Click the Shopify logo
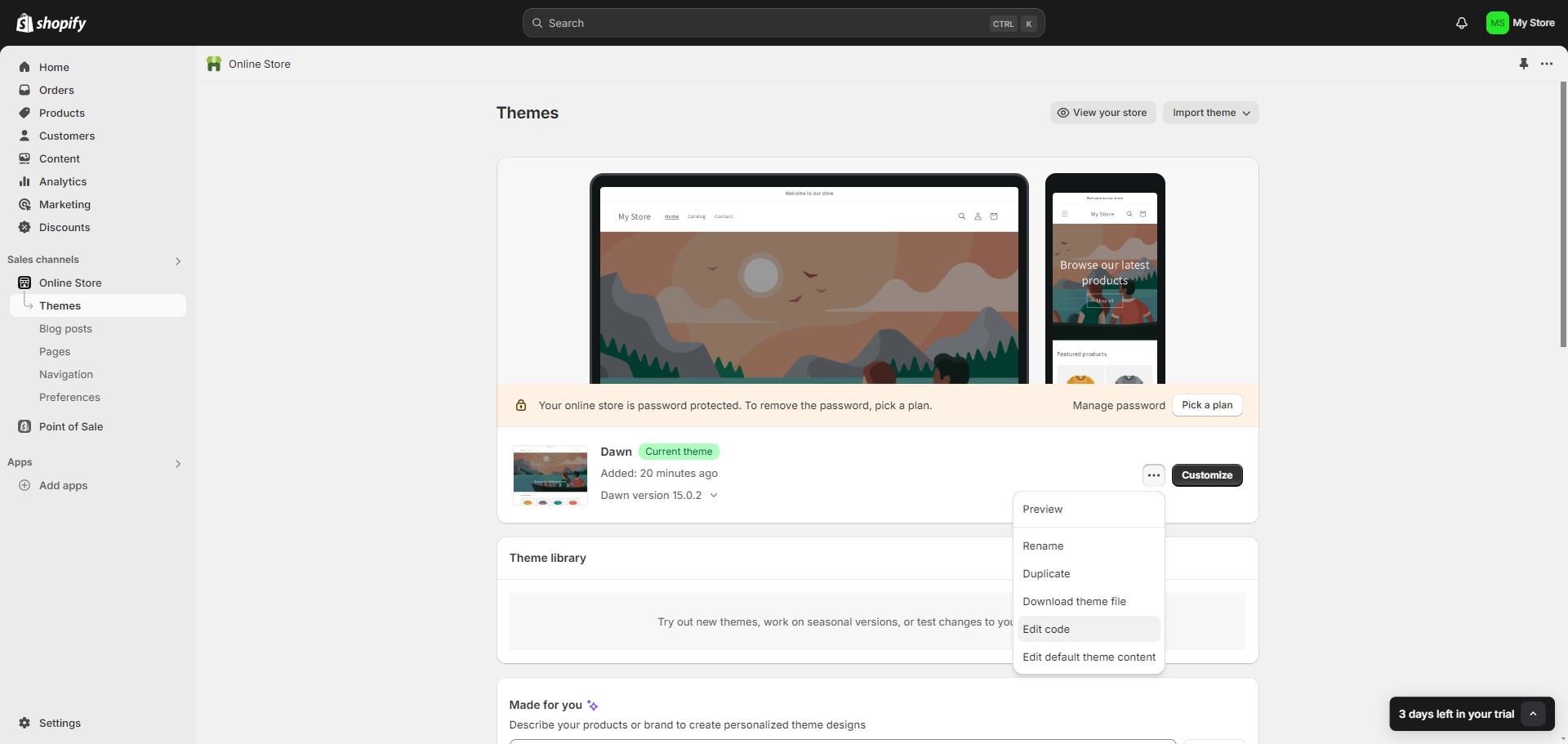Image resolution: width=1568 pixels, height=744 pixels. point(51,23)
